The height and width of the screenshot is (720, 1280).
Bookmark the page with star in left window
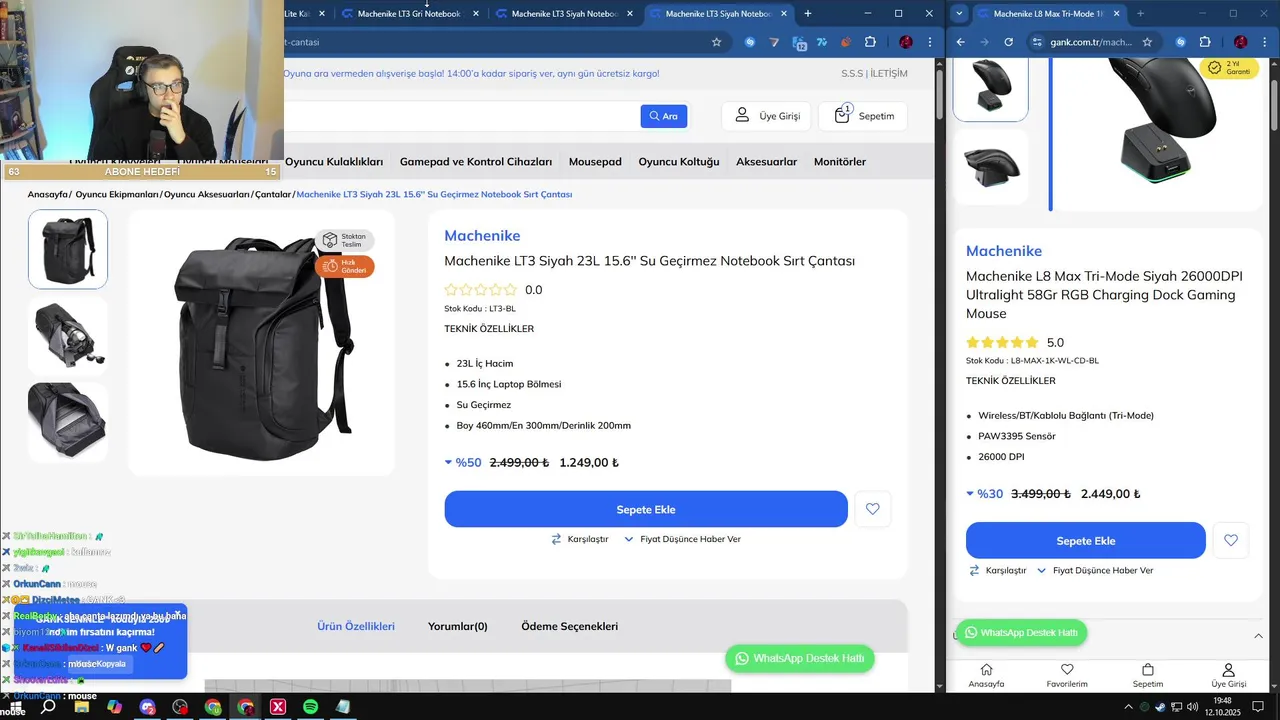[716, 42]
